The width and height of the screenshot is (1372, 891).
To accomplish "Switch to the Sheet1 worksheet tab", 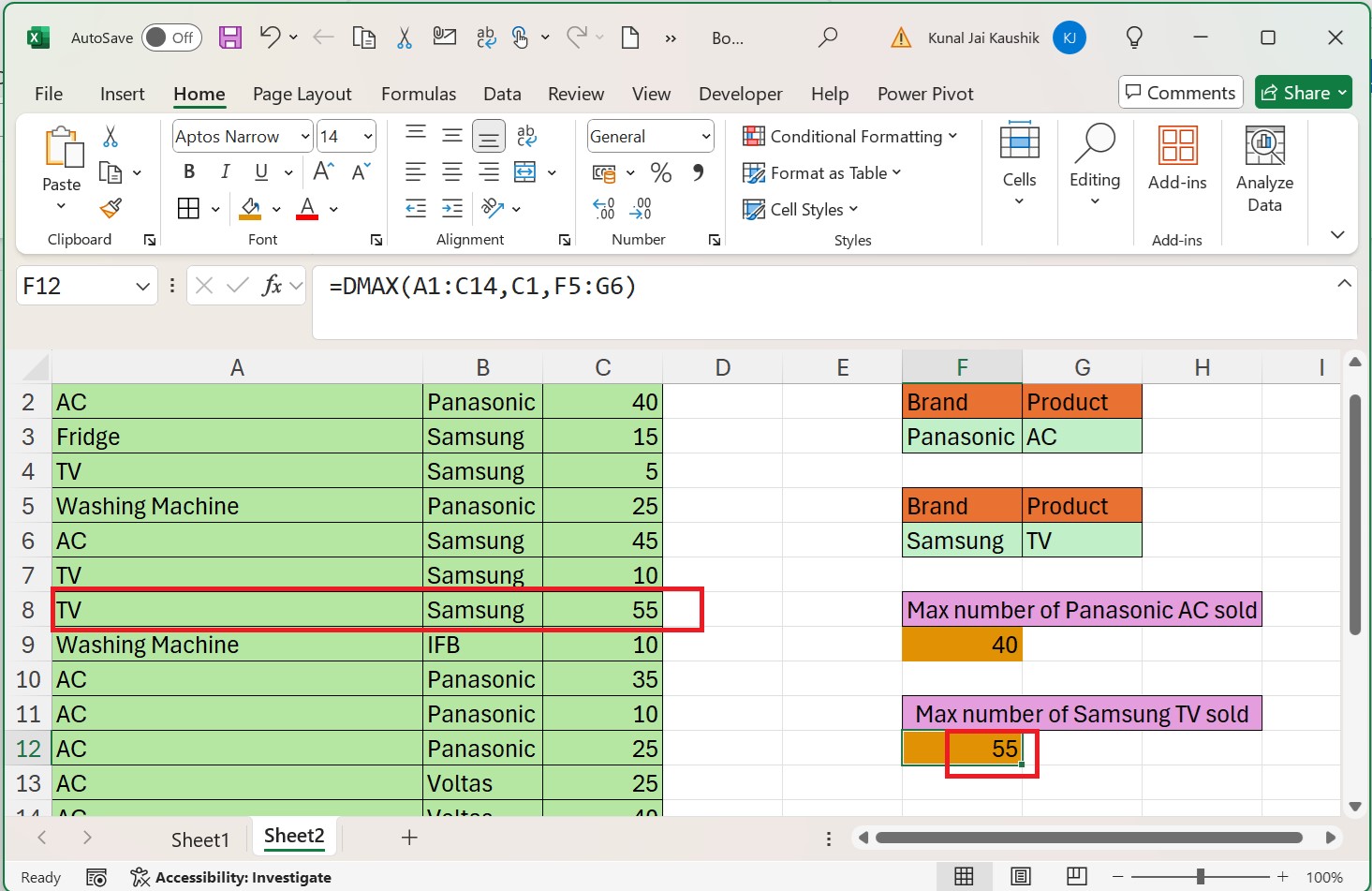I will click(199, 839).
